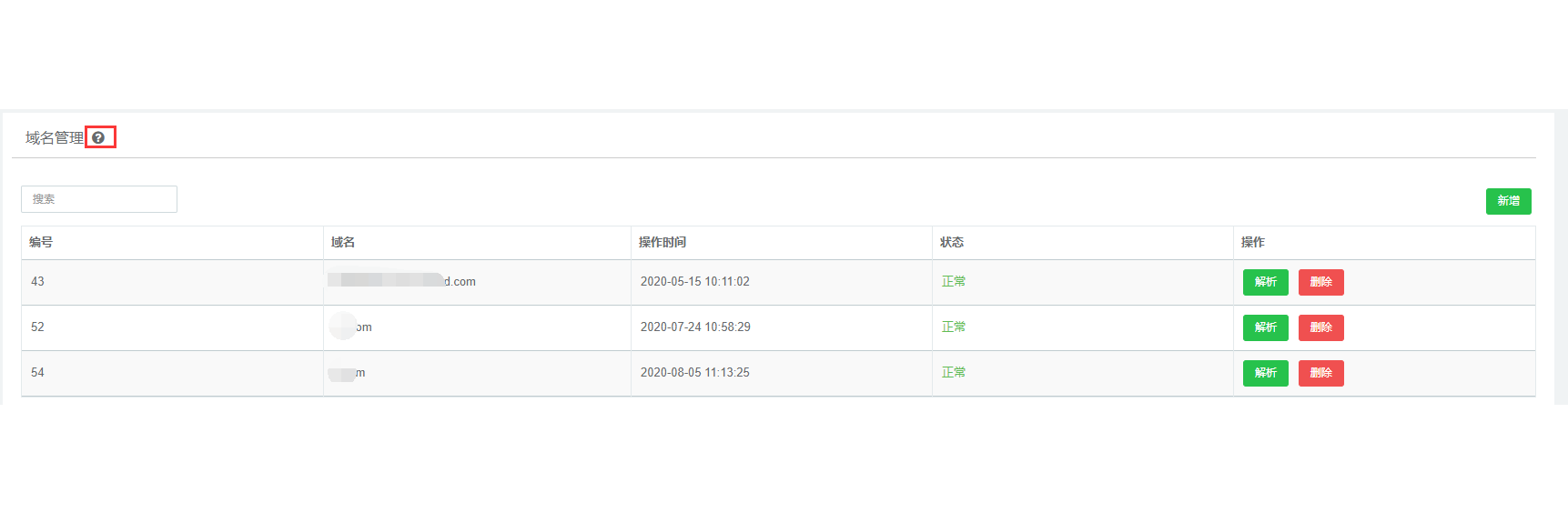Remove domain 54 using 删除
Screen dimensions: 1568x513
click(x=1320, y=373)
